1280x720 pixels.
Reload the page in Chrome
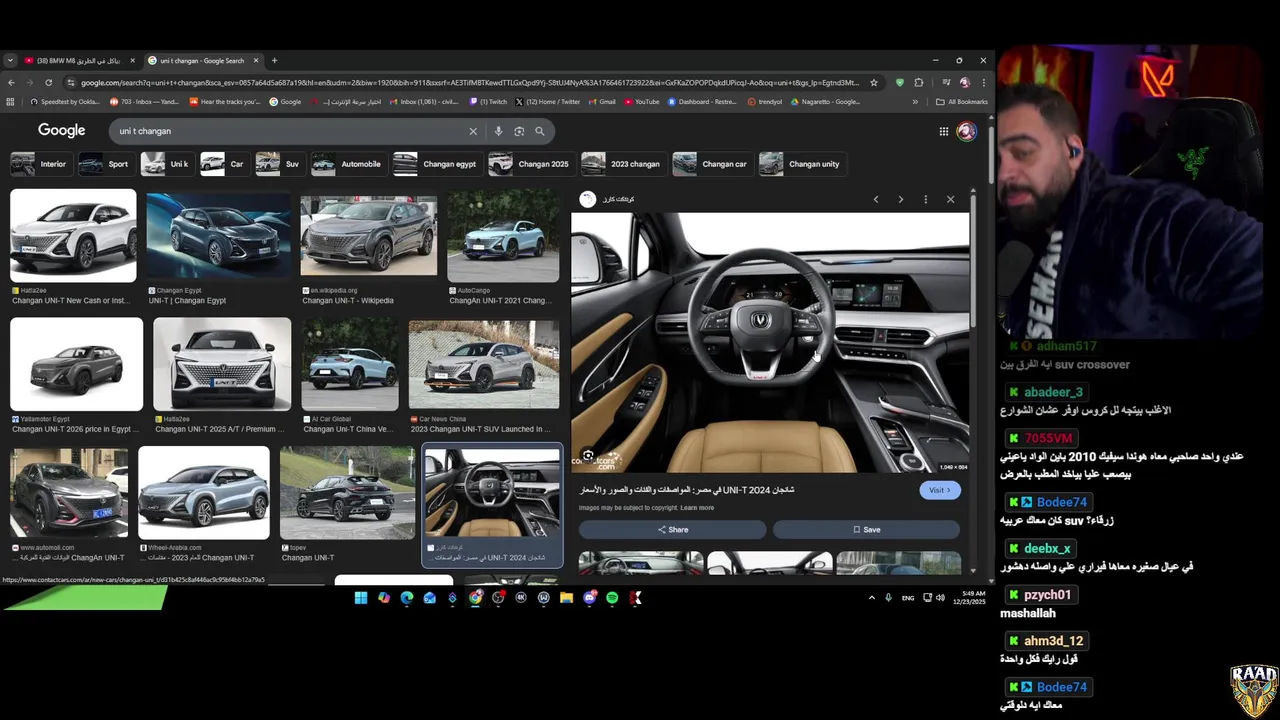point(50,83)
